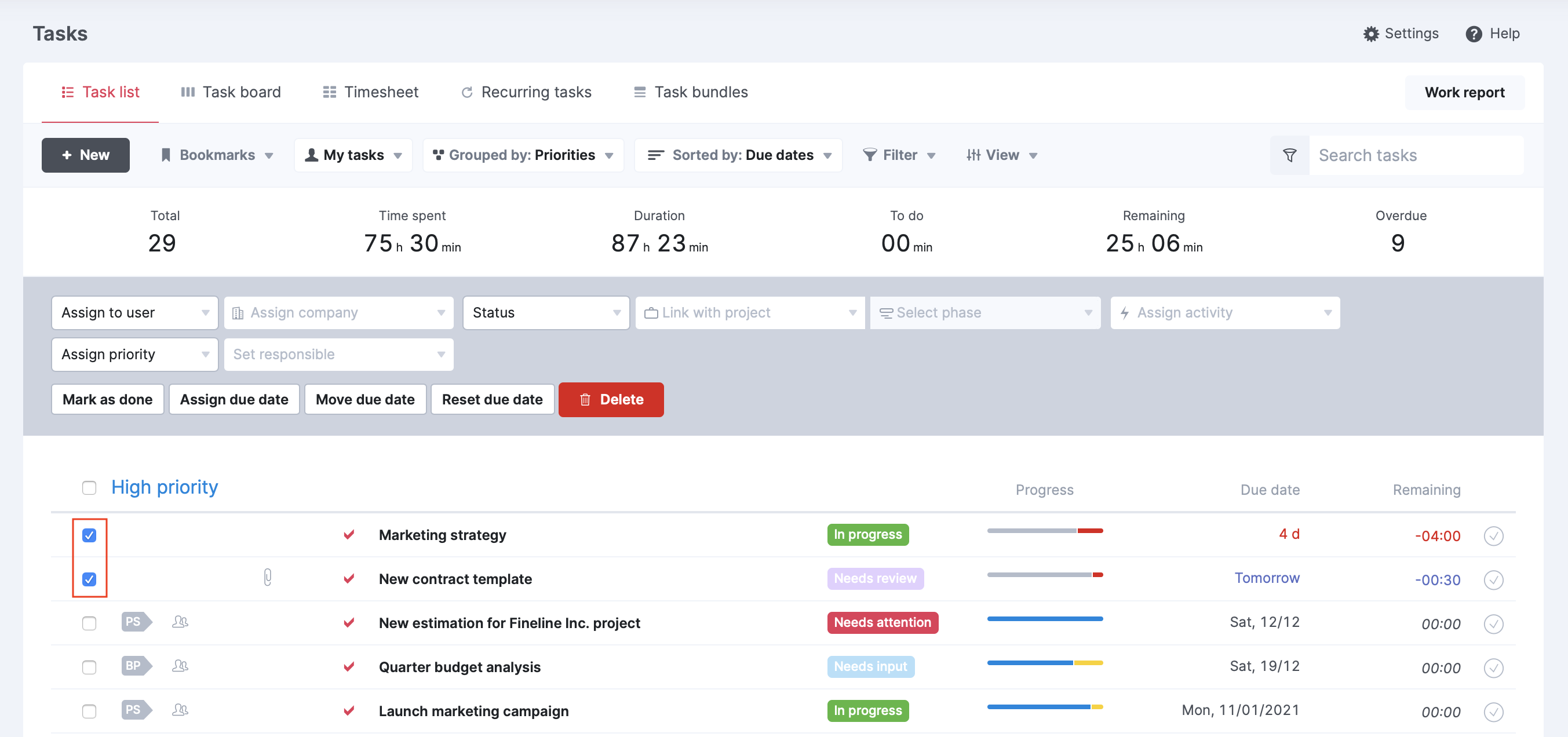Image resolution: width=1568 pixels, height=737 pixels.
Task: Click the red priority checkmark on Launch marketing campaign
Action: [349, 710]
